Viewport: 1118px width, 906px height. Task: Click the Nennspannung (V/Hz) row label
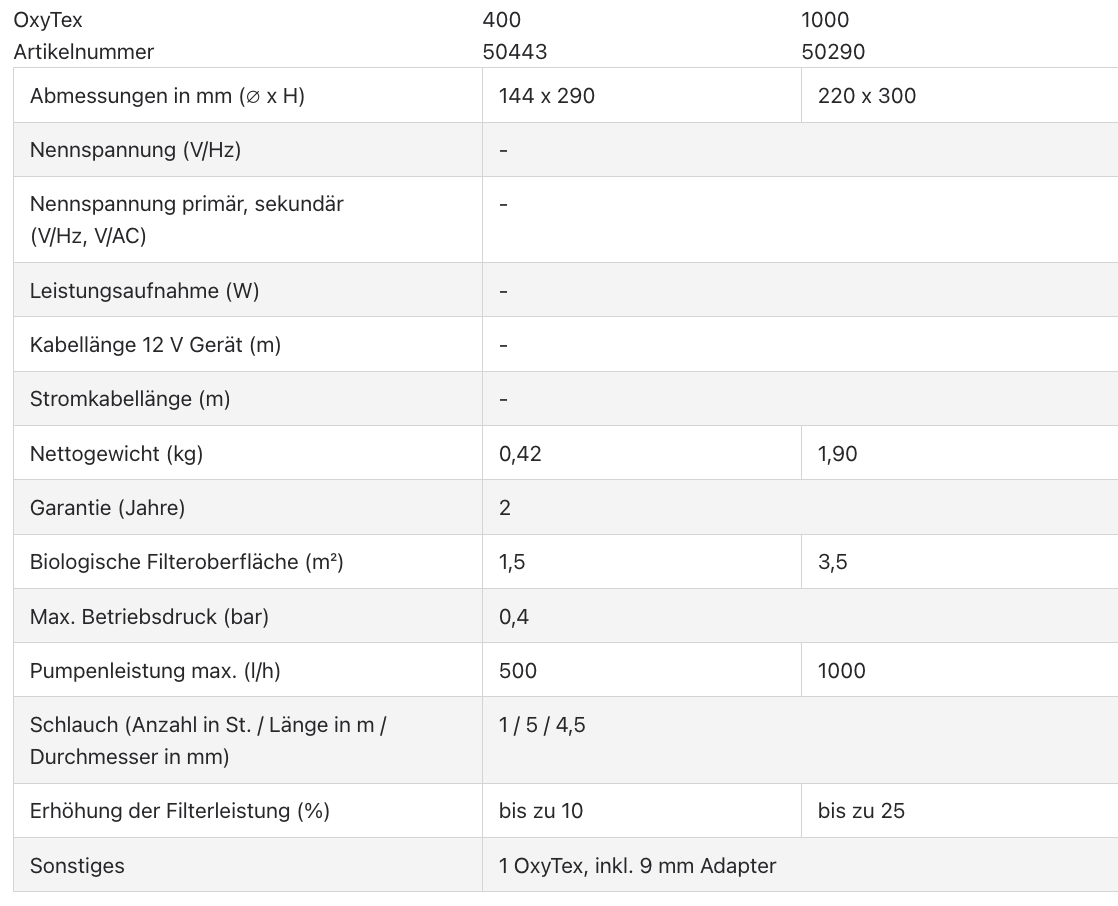pyautogui.click(x=135, y=150)
